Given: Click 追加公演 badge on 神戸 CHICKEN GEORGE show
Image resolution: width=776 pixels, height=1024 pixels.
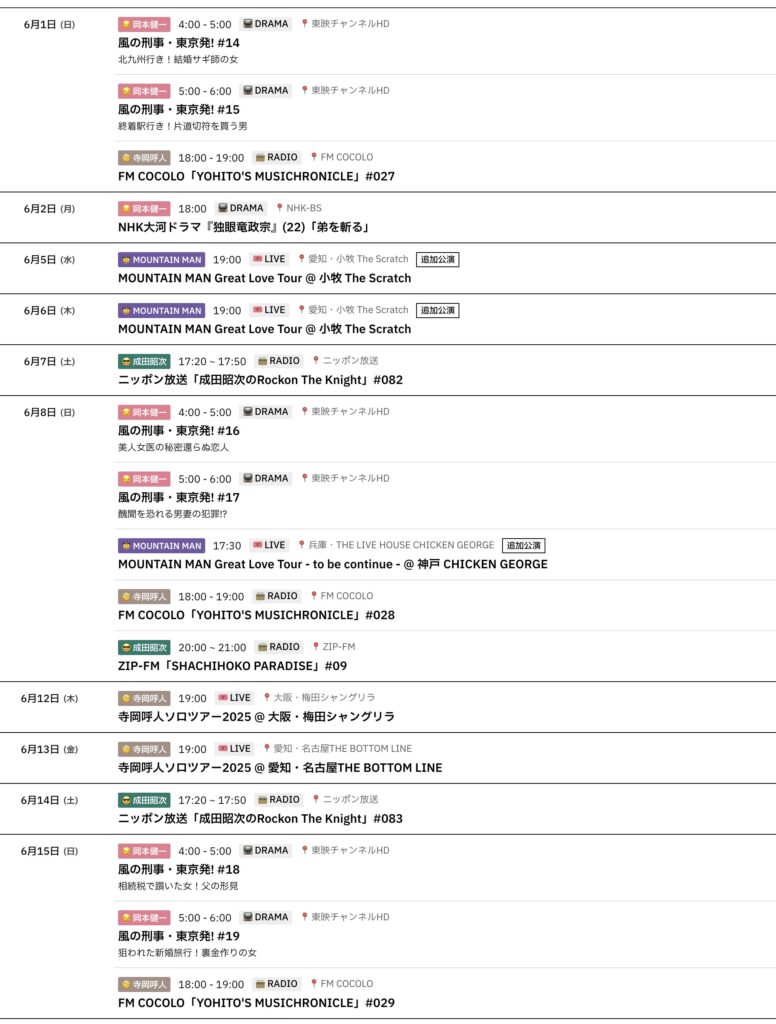Looking at the screenshot, I should (x=523, y=545).
